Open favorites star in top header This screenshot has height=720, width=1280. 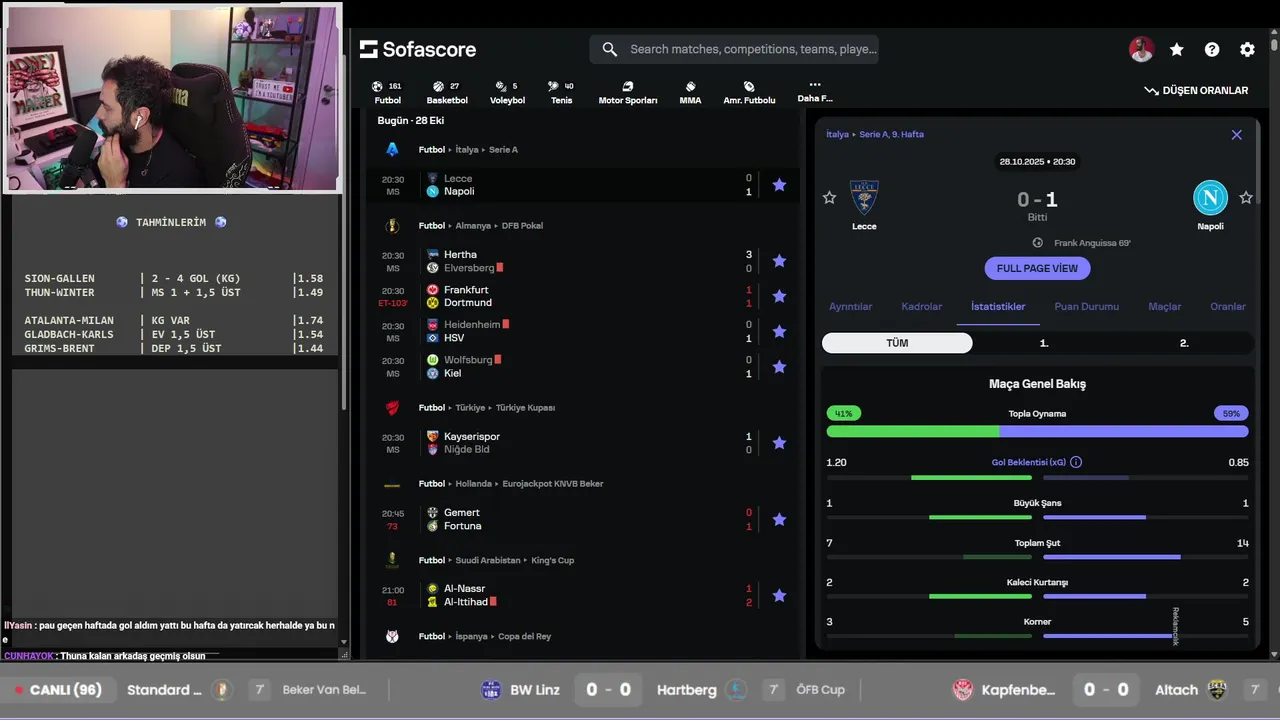tap(1177, 49)
